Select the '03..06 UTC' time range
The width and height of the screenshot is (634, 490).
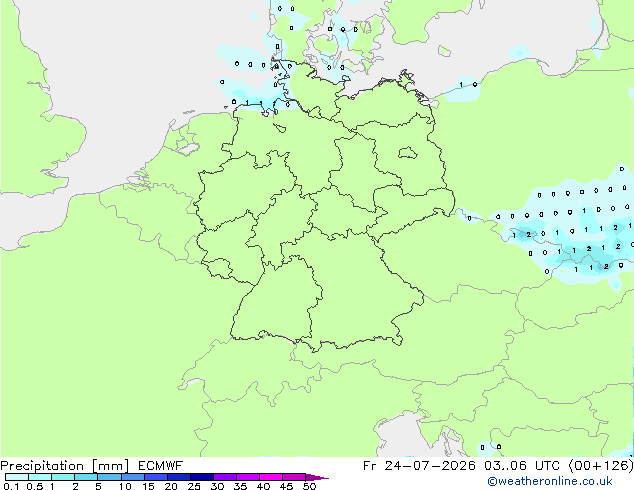tap(522, 466)
